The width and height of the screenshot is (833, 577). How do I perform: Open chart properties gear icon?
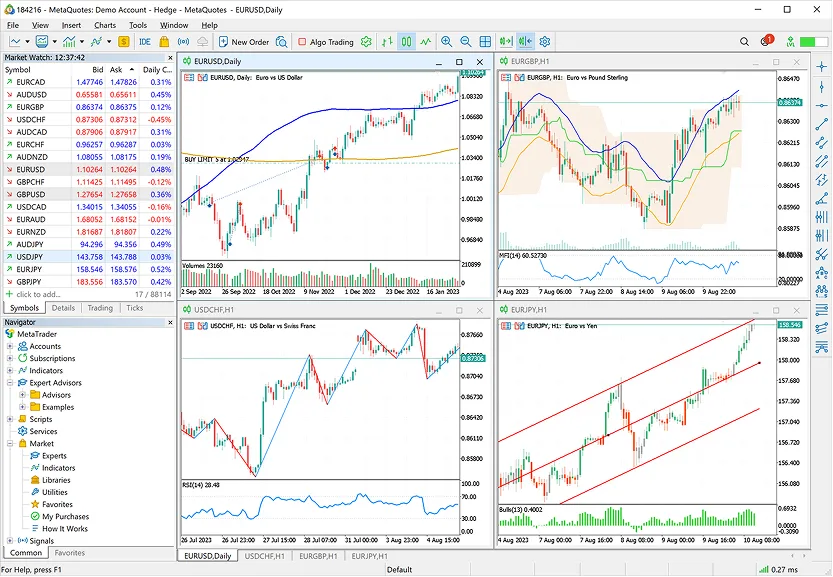[x=545, y=41]
